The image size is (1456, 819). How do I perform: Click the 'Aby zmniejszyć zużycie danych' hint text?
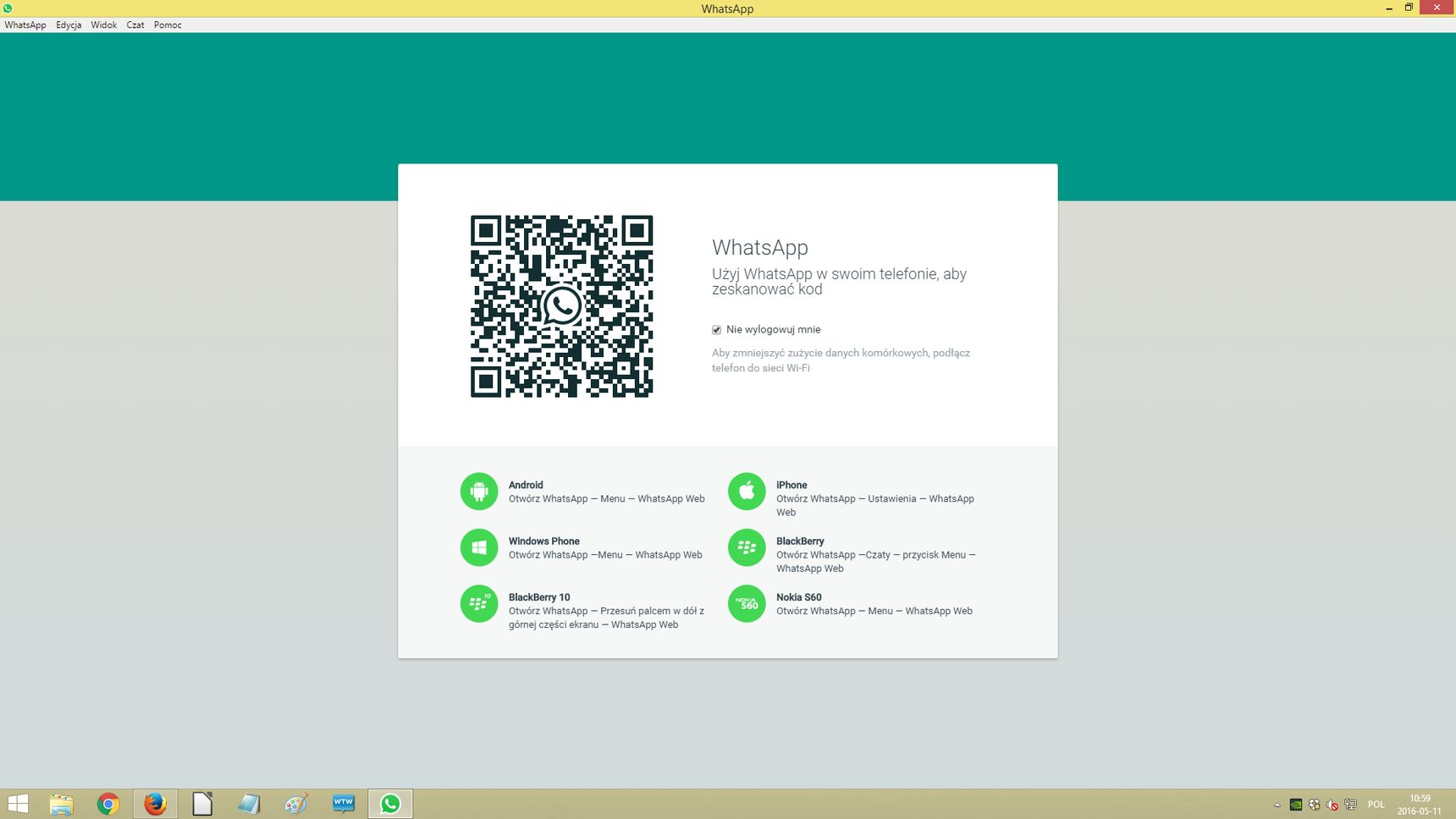(841, 360)
